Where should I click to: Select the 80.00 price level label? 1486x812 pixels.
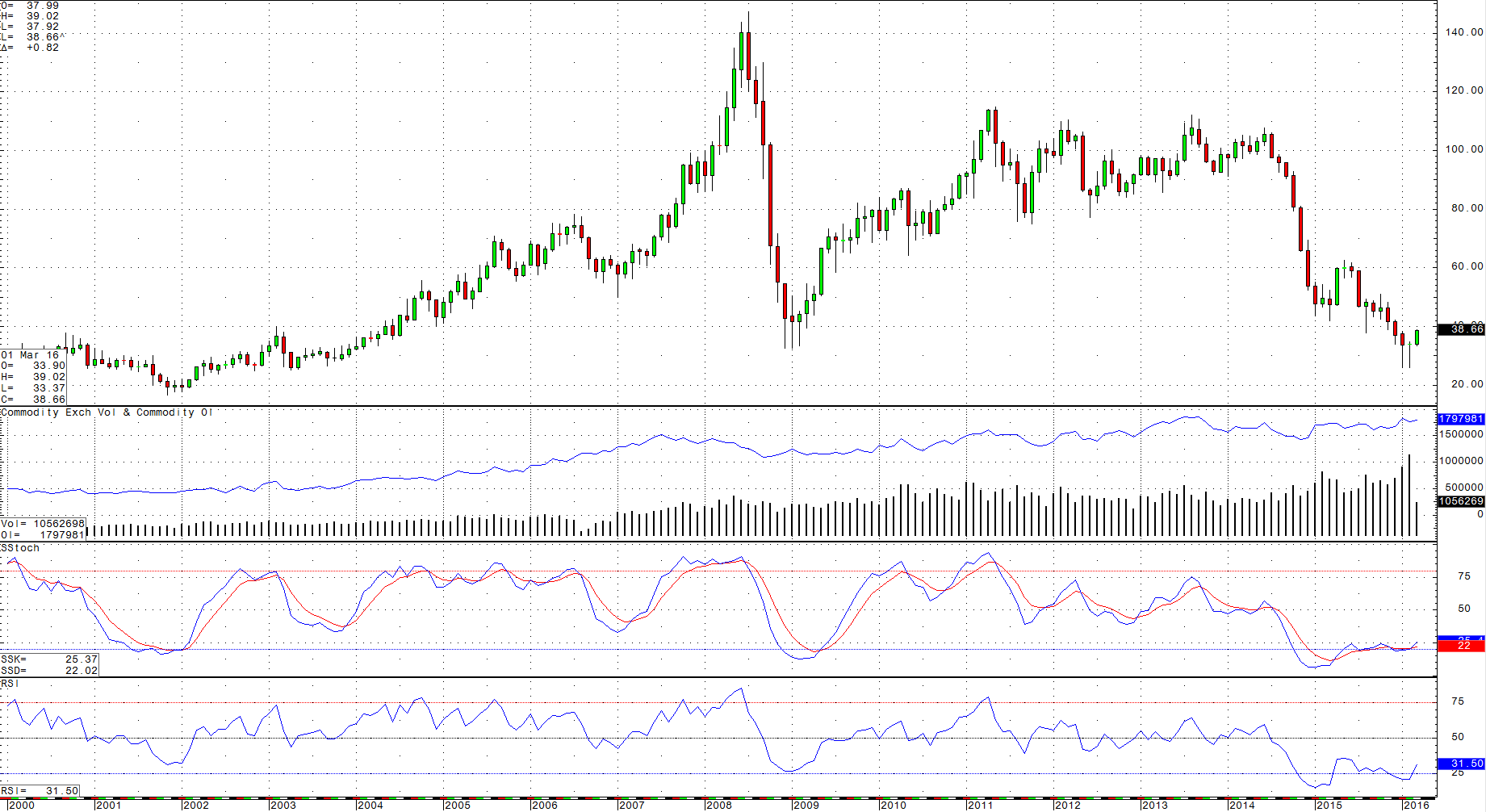point(1467,208)
